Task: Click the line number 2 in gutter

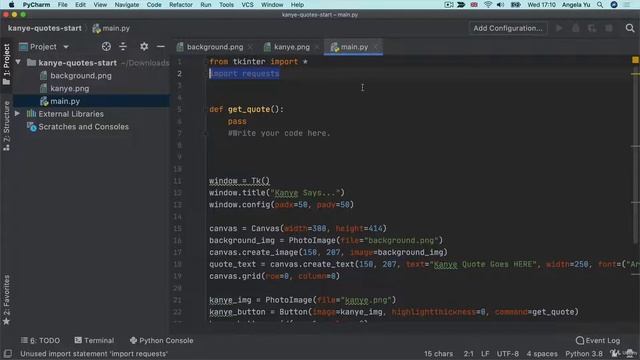Action: [x=180, y=73]
